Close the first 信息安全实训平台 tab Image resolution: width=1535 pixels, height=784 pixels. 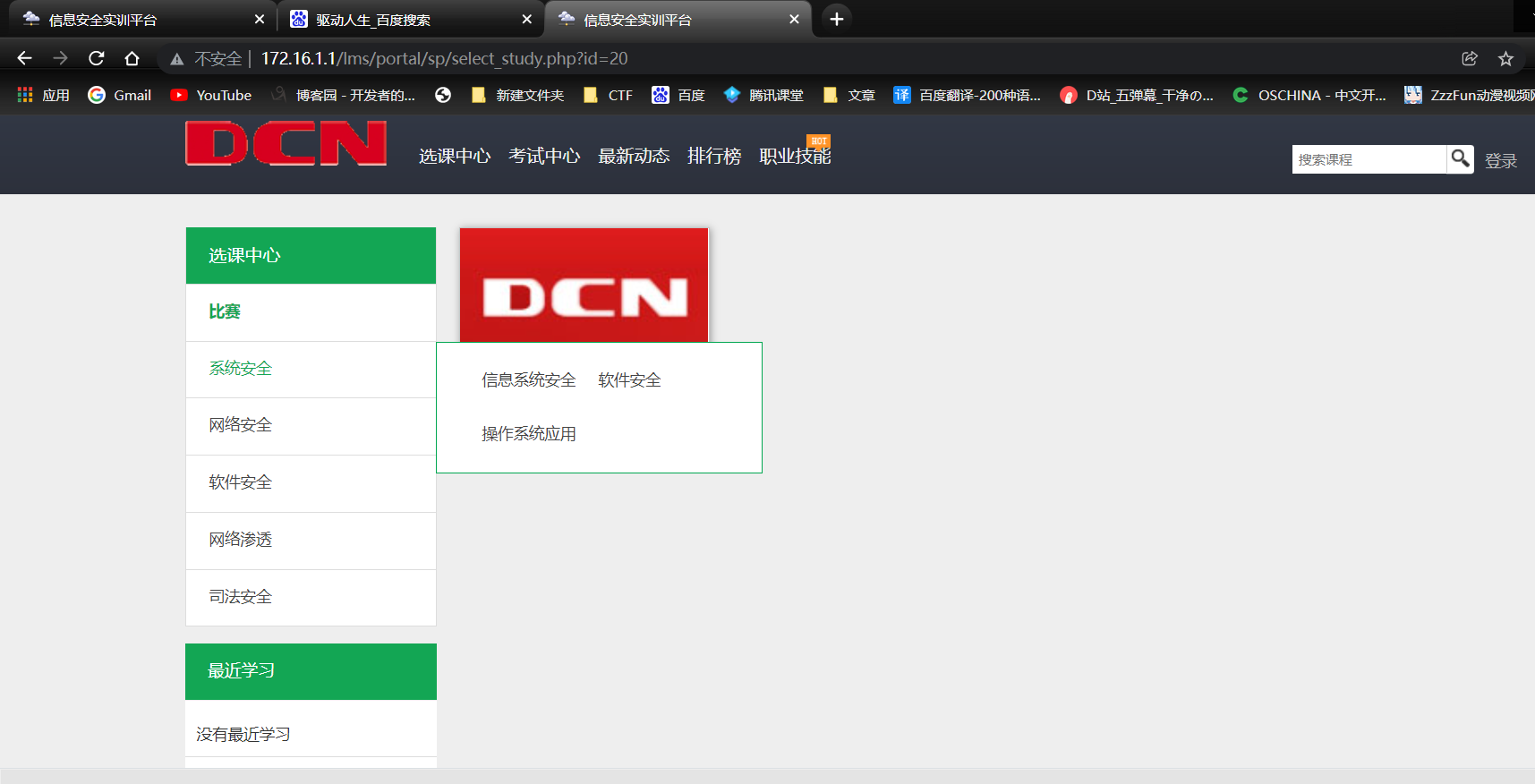tap(260, 20)
